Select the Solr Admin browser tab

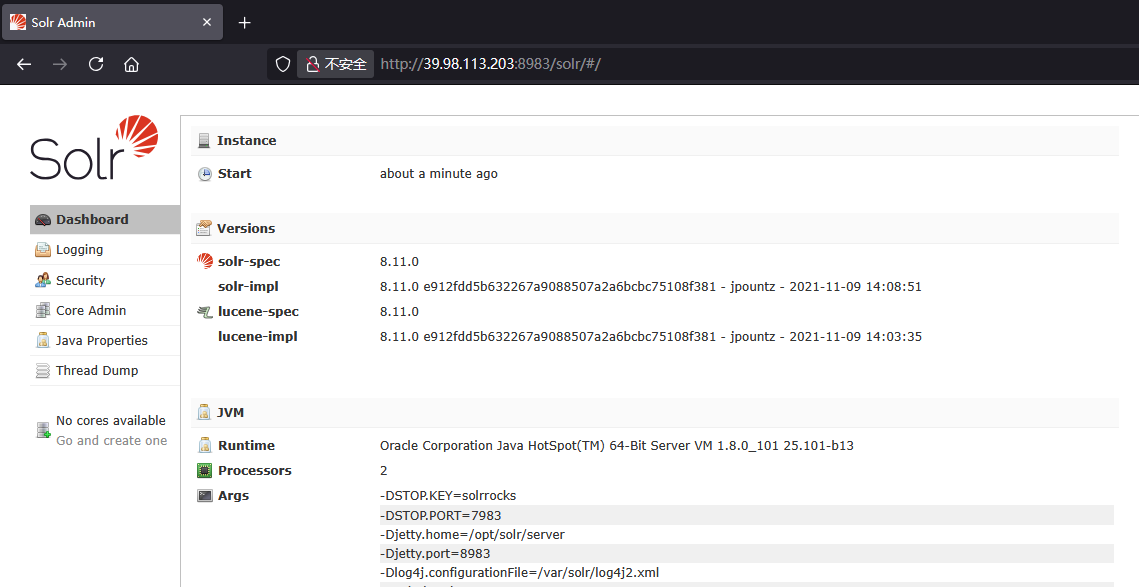113,23
